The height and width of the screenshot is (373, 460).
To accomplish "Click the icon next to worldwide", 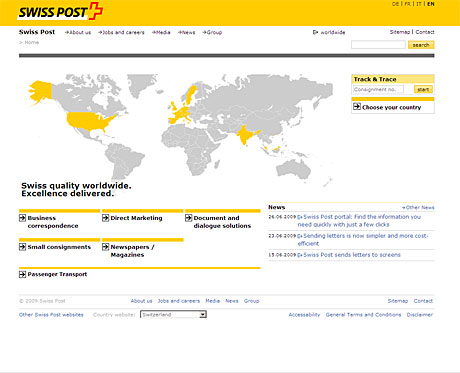I will click(315, 32).
